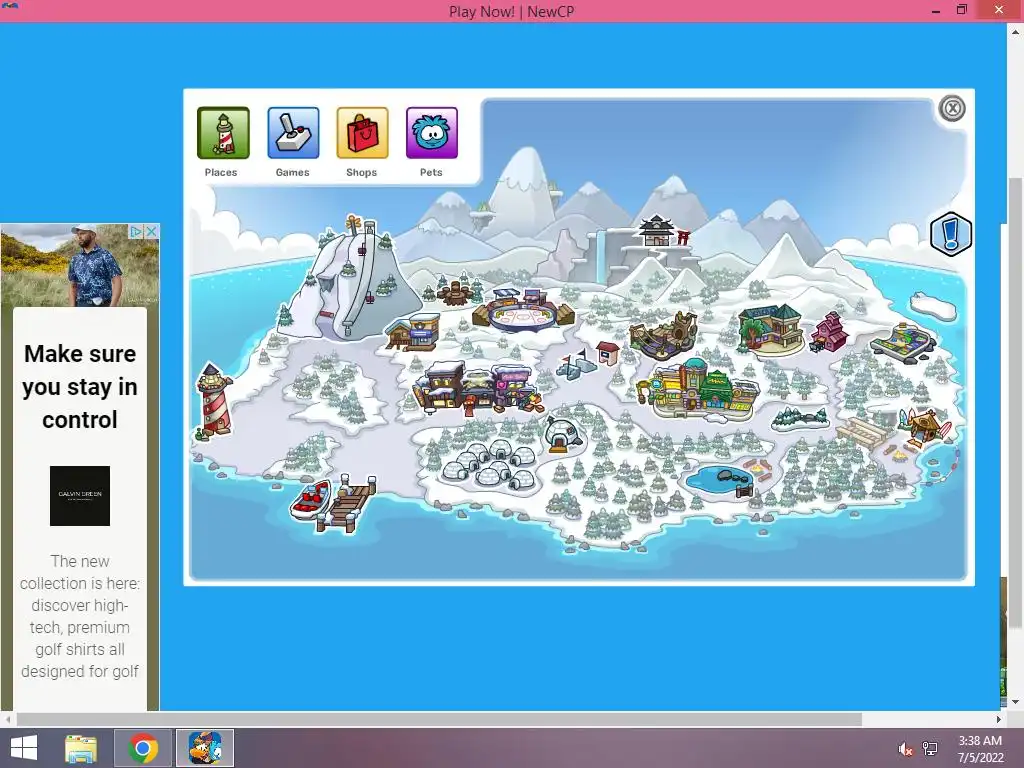Click the muted volume tray icon
1024x768 pixels.
(904, 749)
